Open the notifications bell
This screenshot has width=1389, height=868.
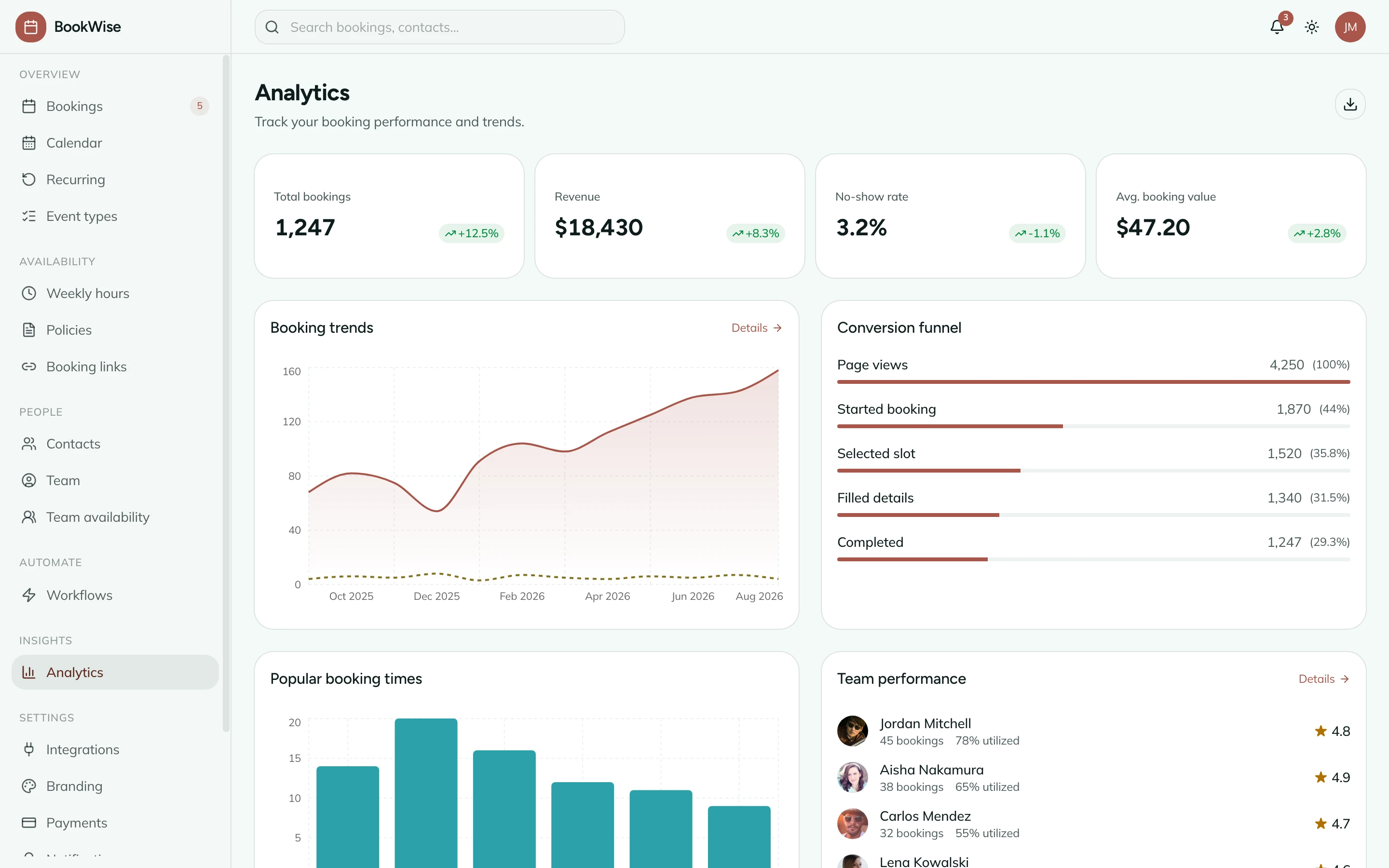coord(1277,27)
